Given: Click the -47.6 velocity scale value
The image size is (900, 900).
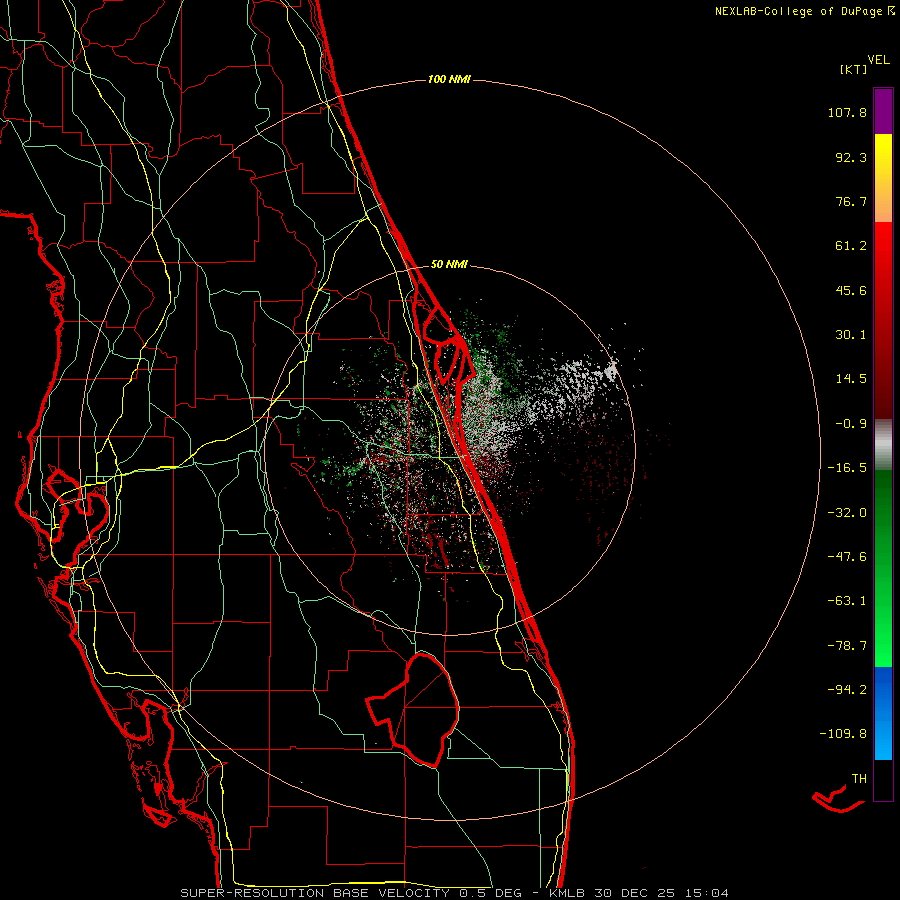Looking at the screenshot, I should tap(847, 557).
